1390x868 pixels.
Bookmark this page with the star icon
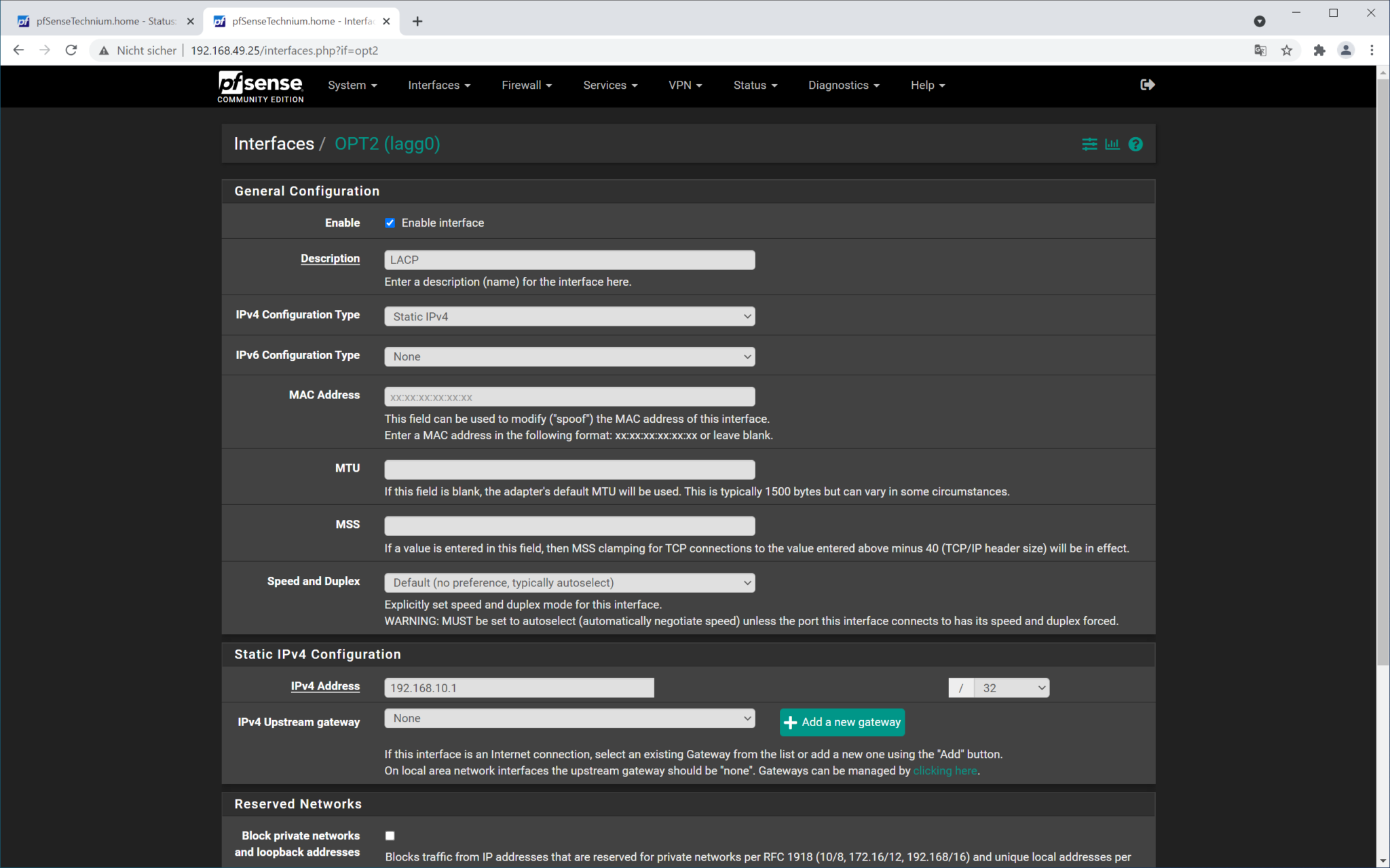pyautogui.click(x=1287, y=50)
